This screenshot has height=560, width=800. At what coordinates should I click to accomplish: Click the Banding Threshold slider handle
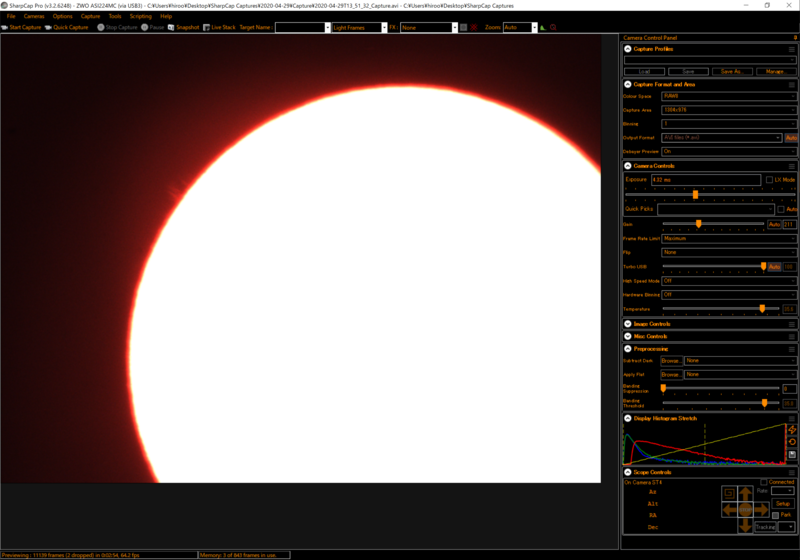764,403
